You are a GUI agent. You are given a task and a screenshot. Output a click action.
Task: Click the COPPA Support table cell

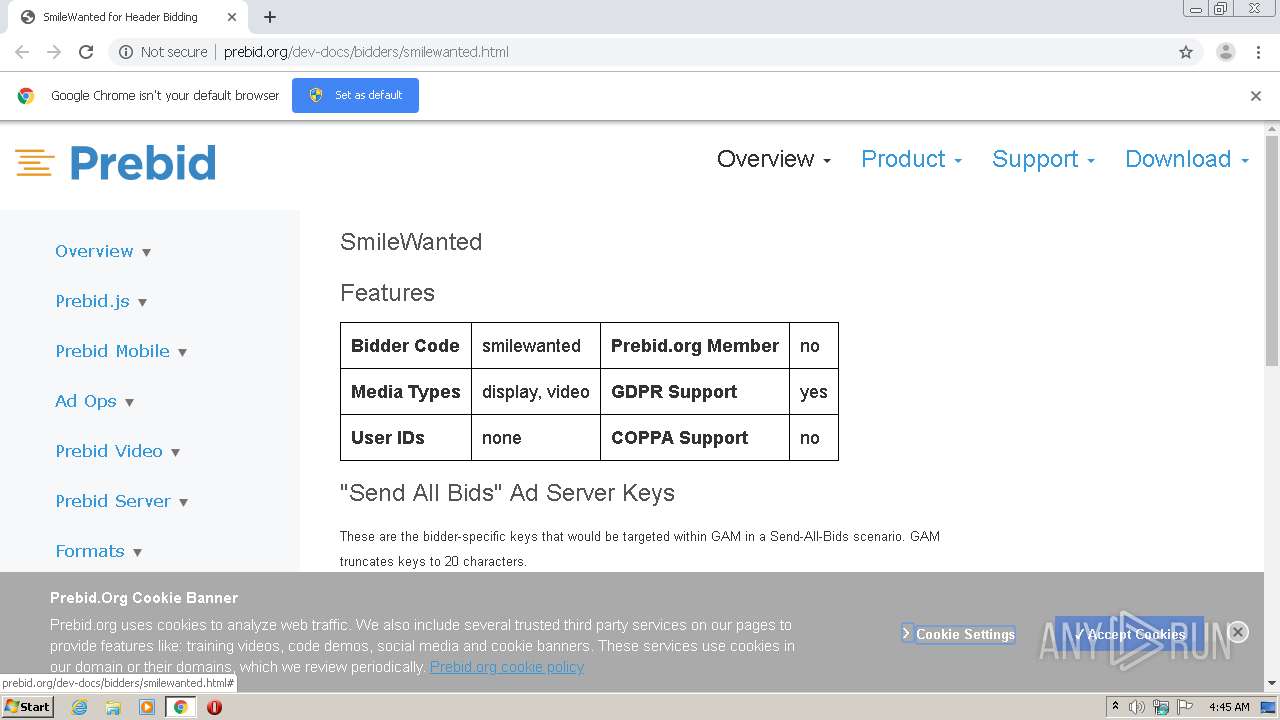click(695, 438)
